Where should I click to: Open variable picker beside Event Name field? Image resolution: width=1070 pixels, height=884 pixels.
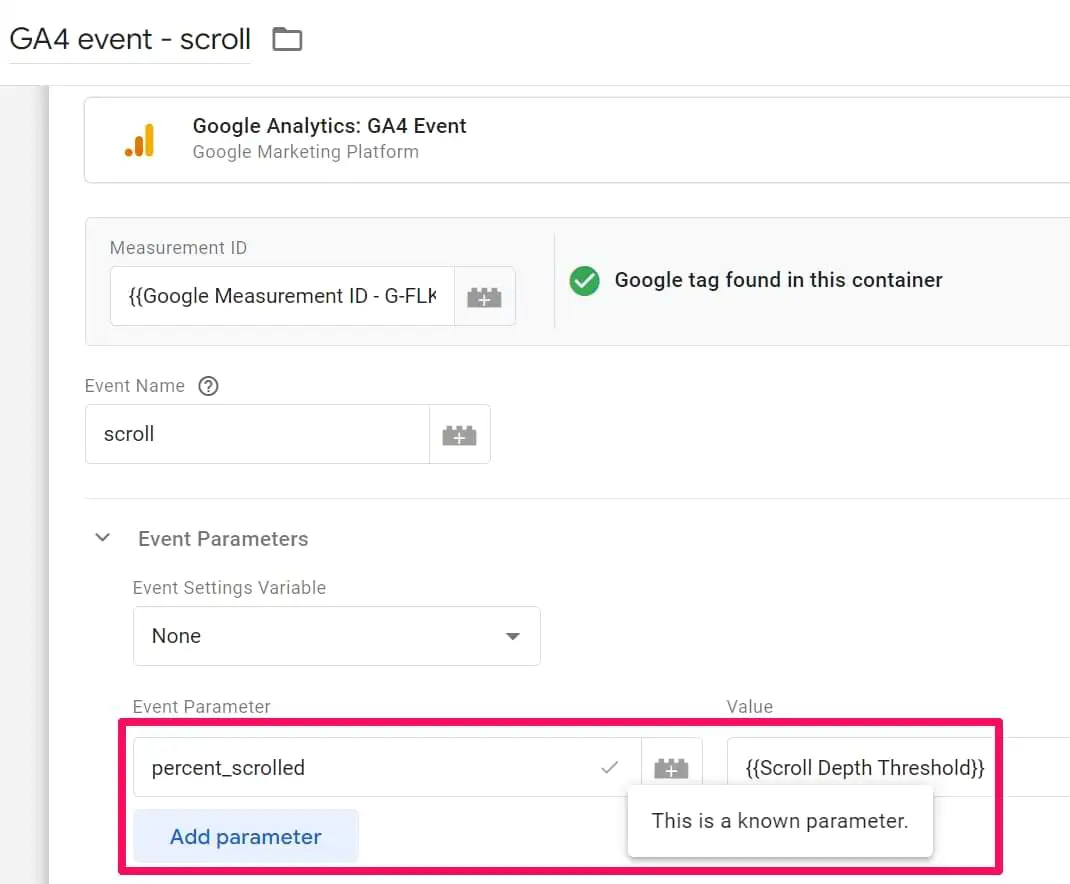coord(459,435)
